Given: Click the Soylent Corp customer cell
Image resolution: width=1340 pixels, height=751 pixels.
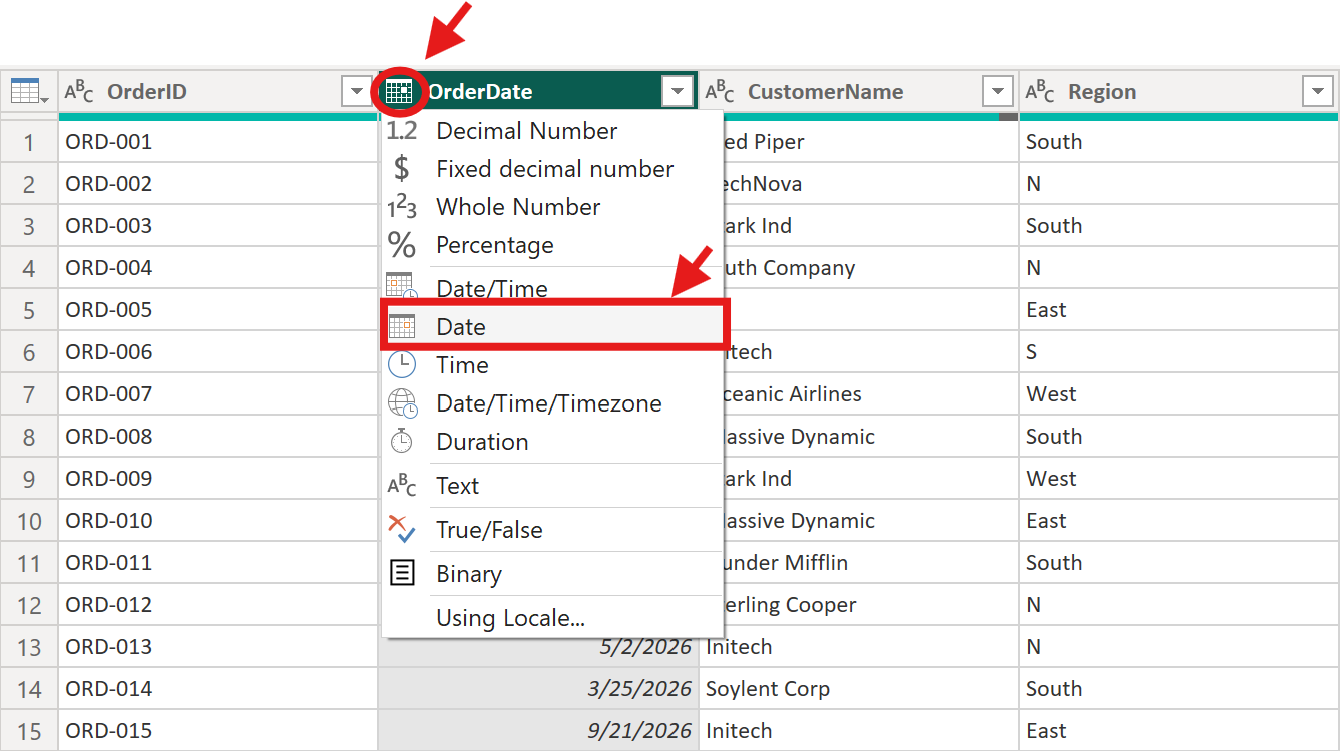Looking at the screenshot, I should 859,689.
